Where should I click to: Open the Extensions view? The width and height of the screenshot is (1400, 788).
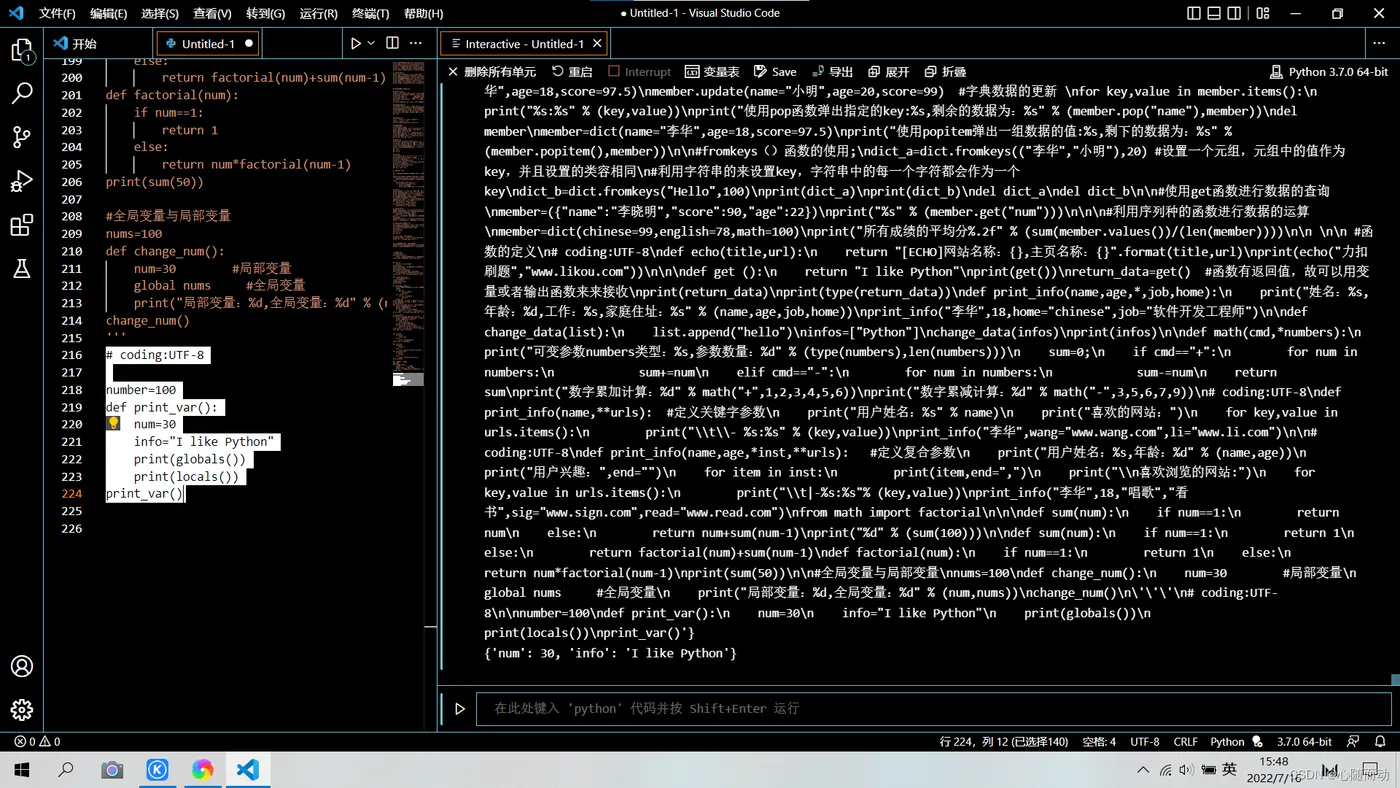[x=21, y=225]
